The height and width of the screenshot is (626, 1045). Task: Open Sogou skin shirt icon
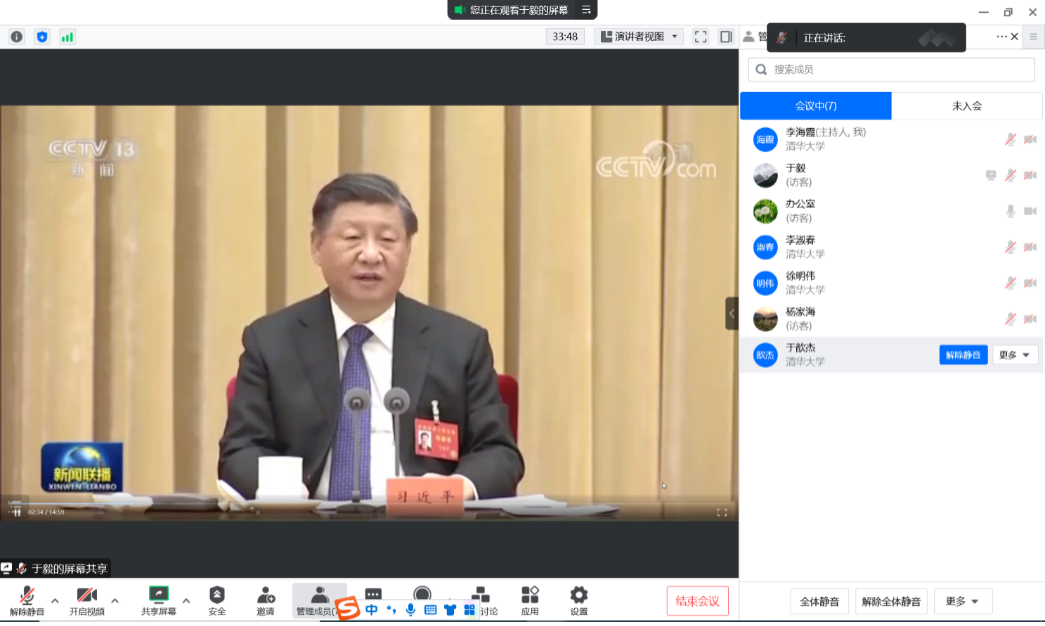click(x=450, y=610)
